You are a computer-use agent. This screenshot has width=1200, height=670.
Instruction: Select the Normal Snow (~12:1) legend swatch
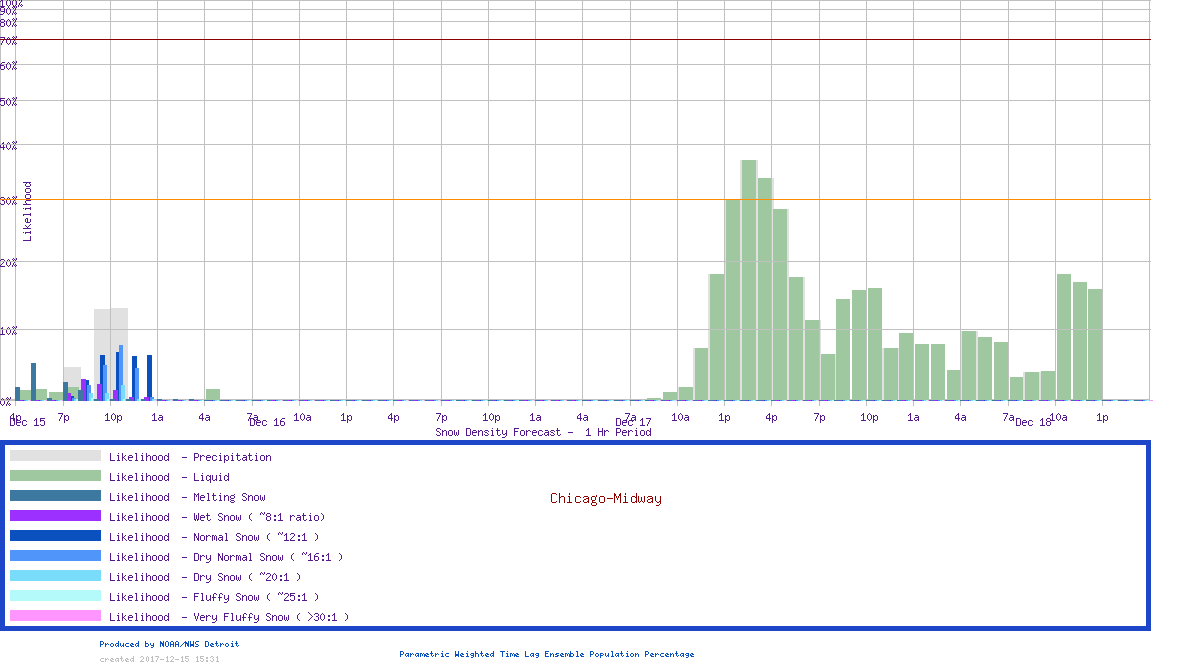point(55,537)
